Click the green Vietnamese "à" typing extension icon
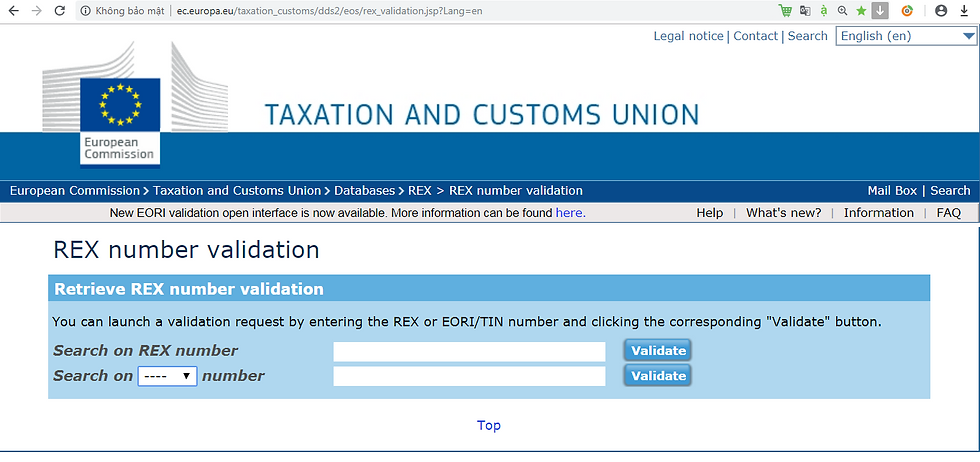The height and width of the screenshot is (462, 980). (824, 11)
